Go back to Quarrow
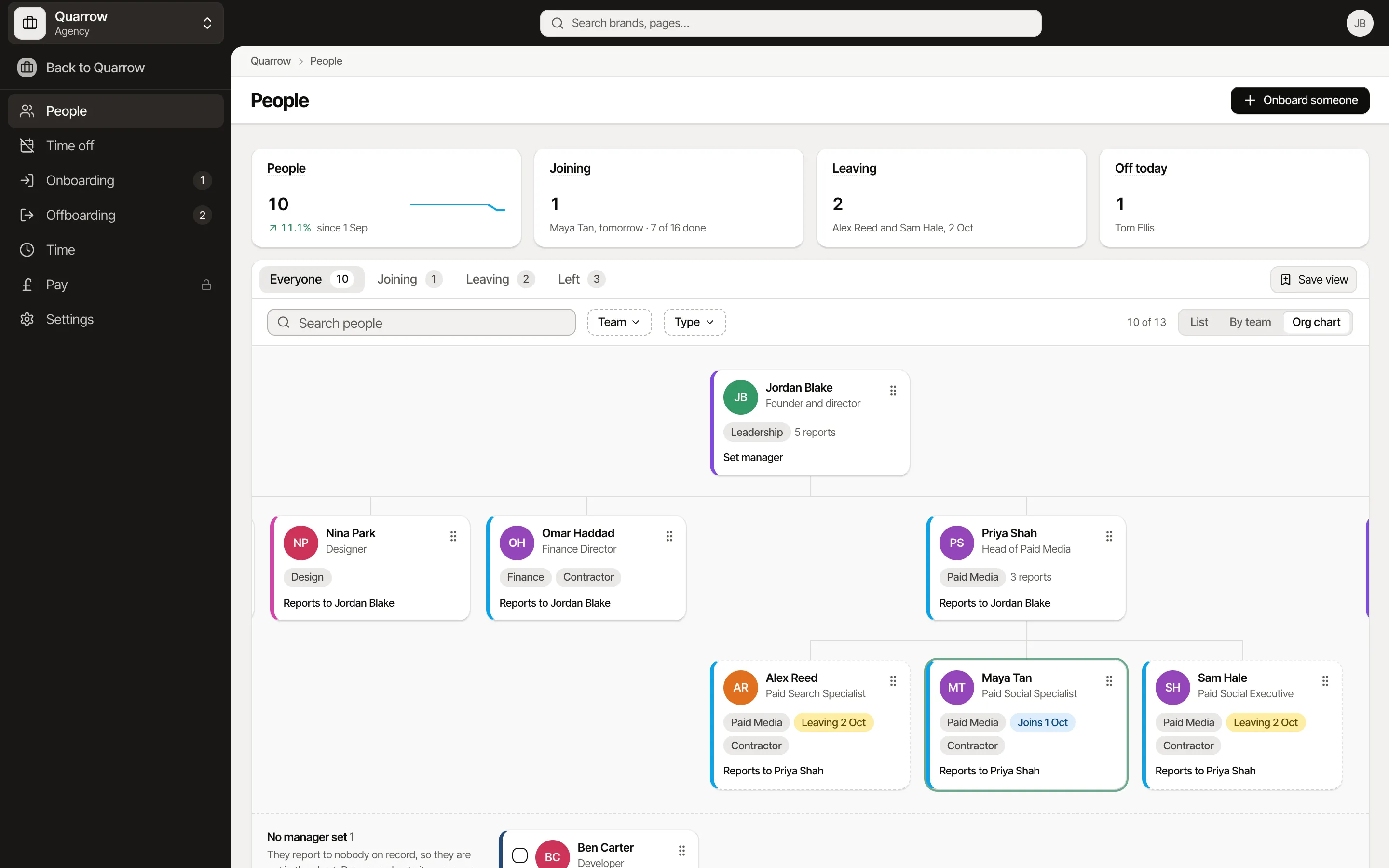This screenshot has height=868, width=1389. 115,68
